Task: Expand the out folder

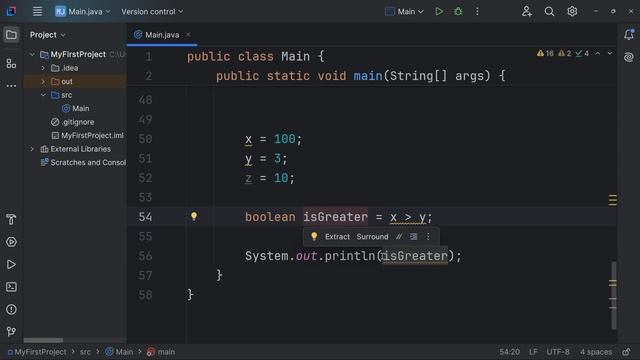Action: 43,82
